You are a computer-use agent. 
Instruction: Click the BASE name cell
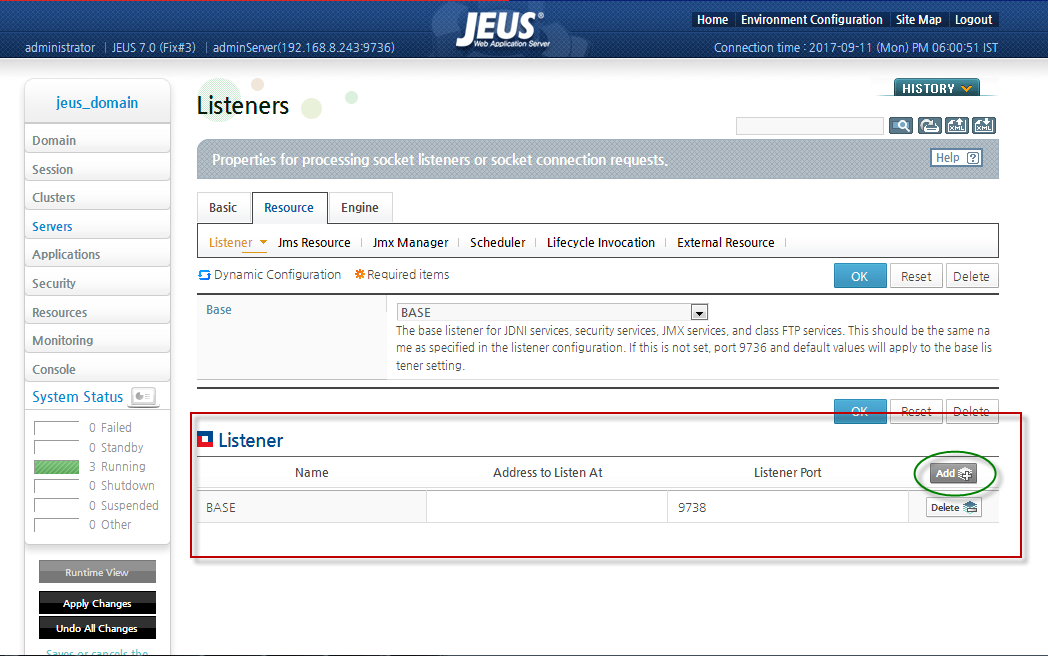coord(311,508)
